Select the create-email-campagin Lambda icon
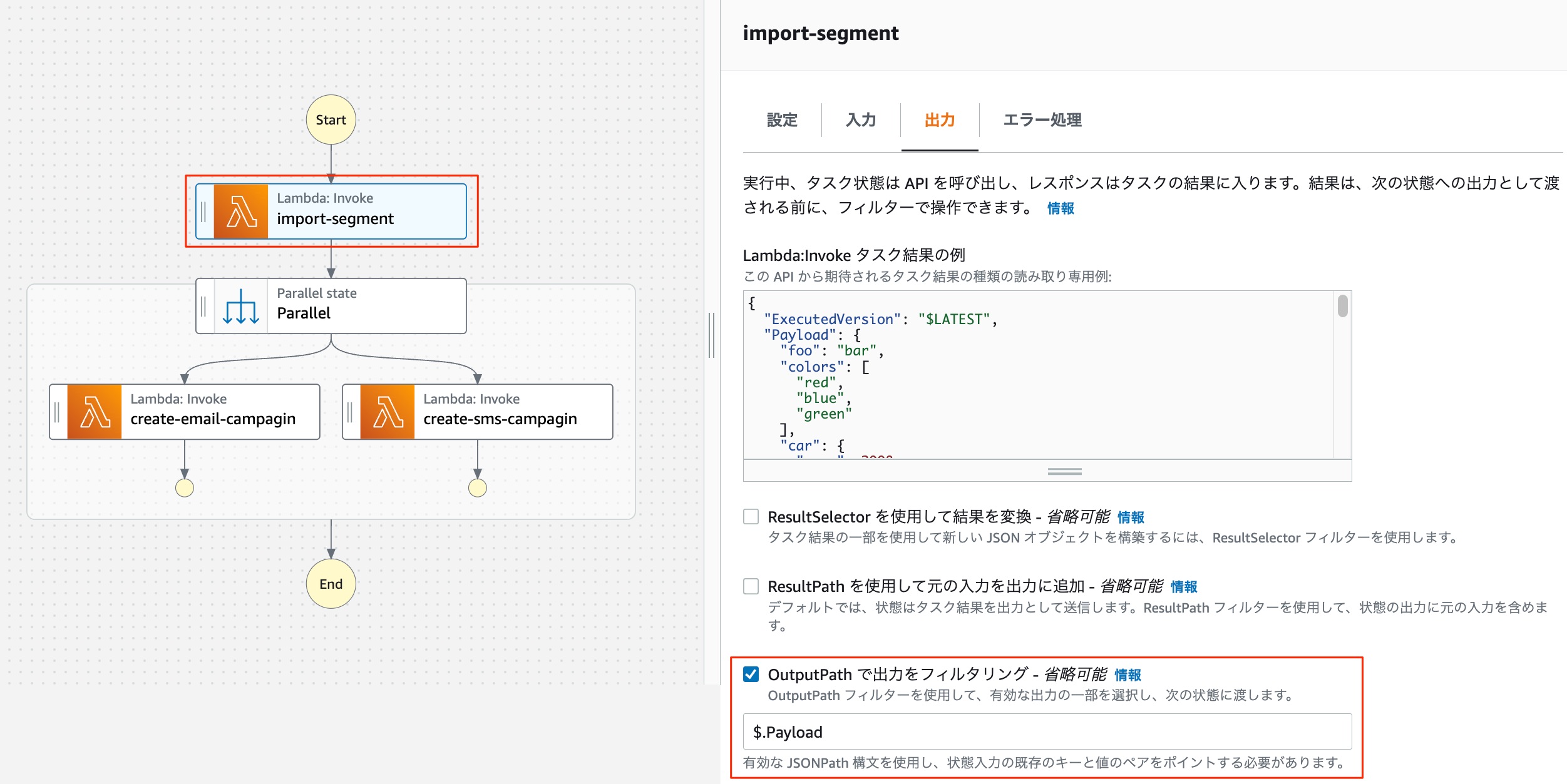1567x784 pixels. 95,412
